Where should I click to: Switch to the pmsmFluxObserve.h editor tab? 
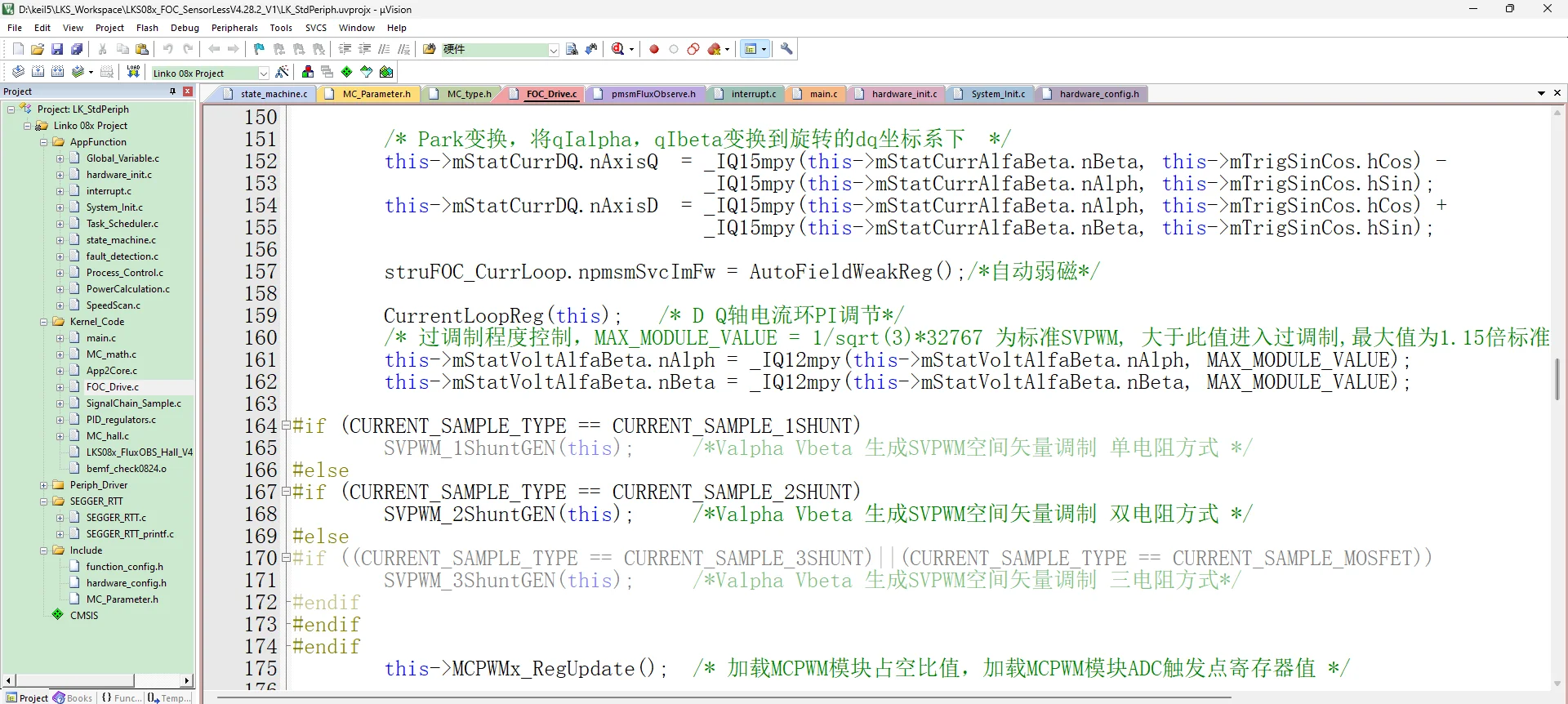tap(645, 94)
